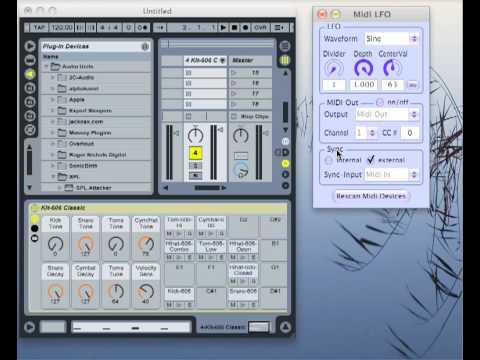The image size is (480, 360).
Task: Click the bottom-left status bar play triangle
Action: pyautogui.click(x=29, y=327)
